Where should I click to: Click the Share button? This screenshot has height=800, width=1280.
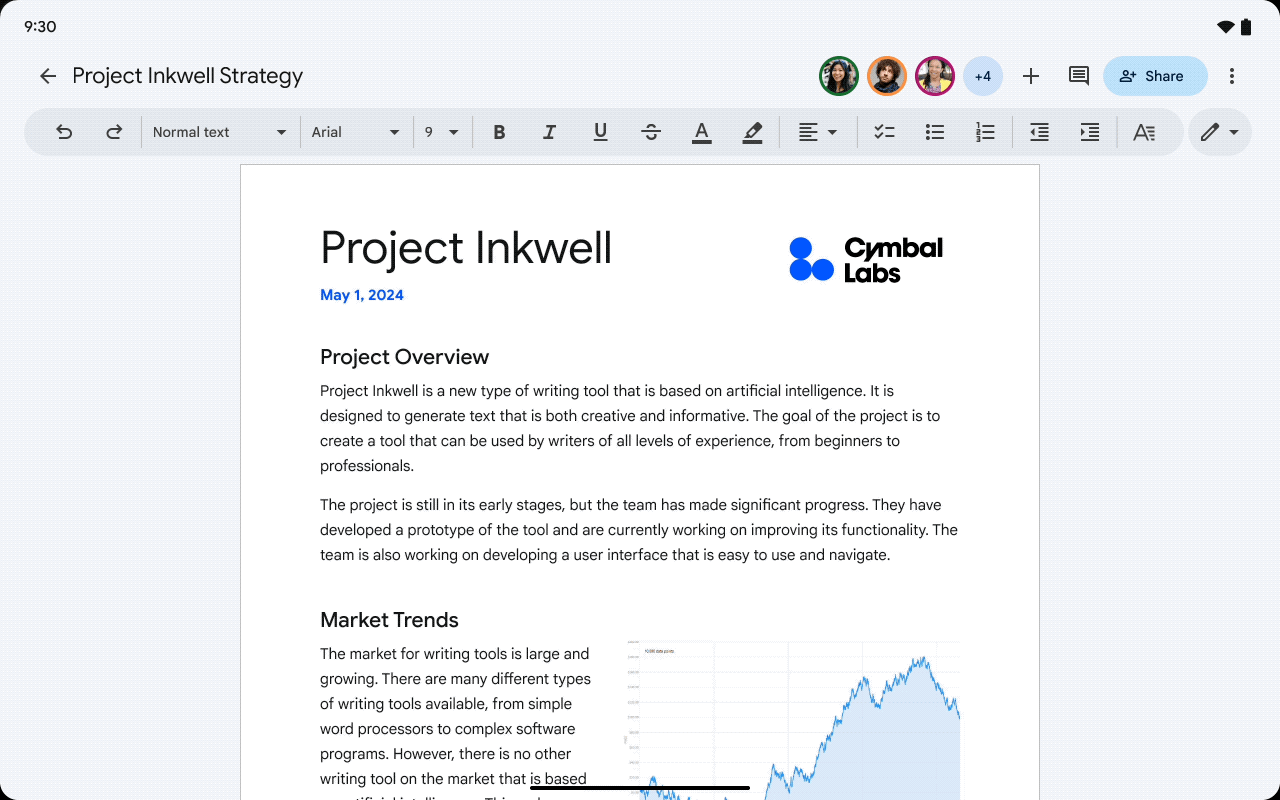[x=1155, y=76]
